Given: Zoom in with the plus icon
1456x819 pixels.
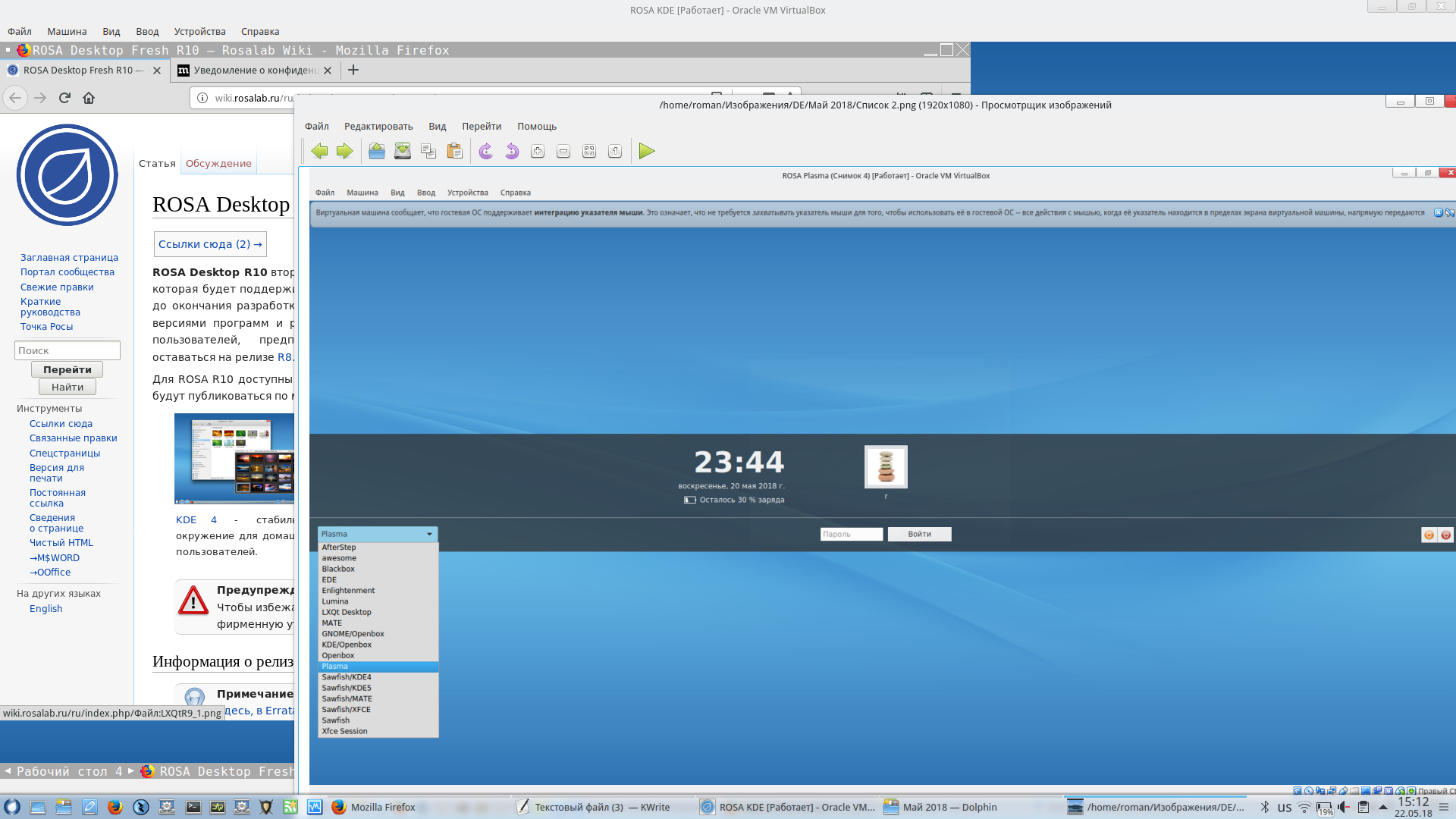Looking at the screenshot, I should (x=538, y=151).
